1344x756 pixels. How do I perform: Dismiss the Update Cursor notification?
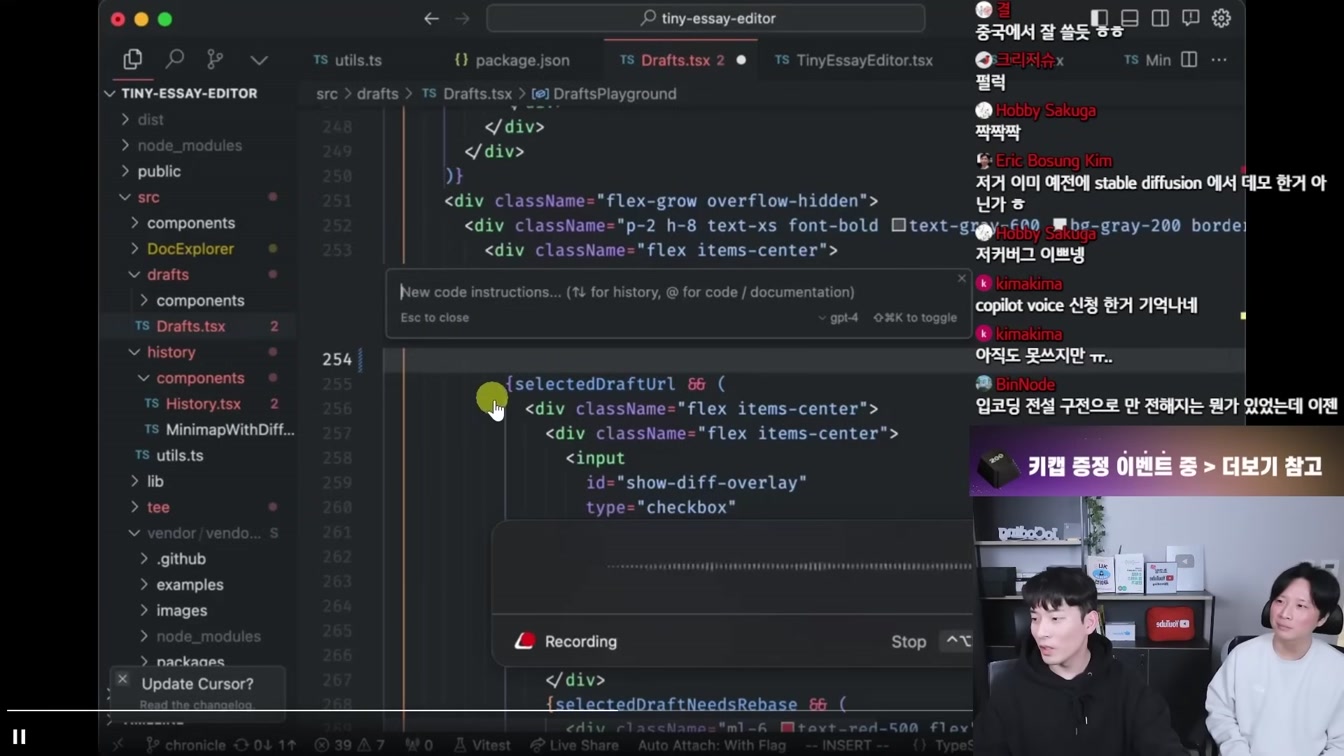point(122,680)
